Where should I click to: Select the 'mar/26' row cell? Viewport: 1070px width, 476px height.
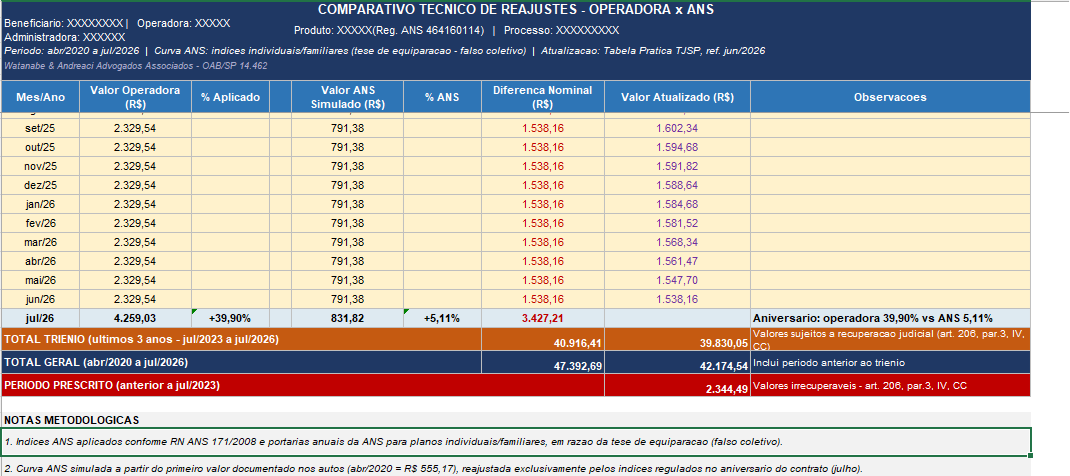[40, 242]
